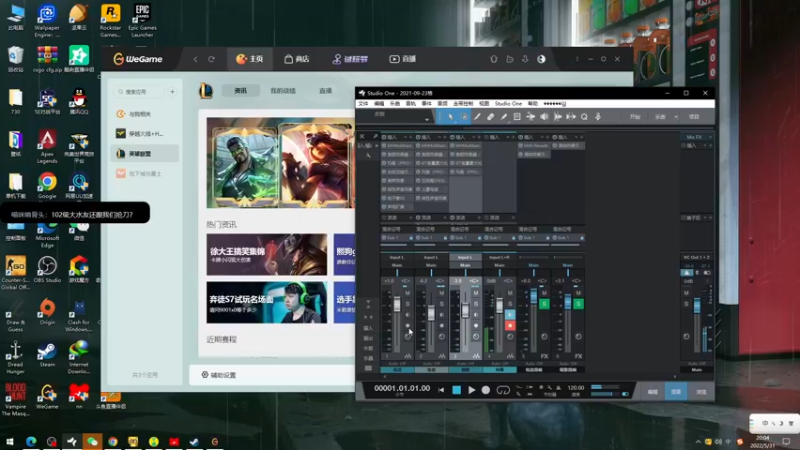Disable record arm on channel 4
This screenshot has height=450, width=800.
point(510,326)
